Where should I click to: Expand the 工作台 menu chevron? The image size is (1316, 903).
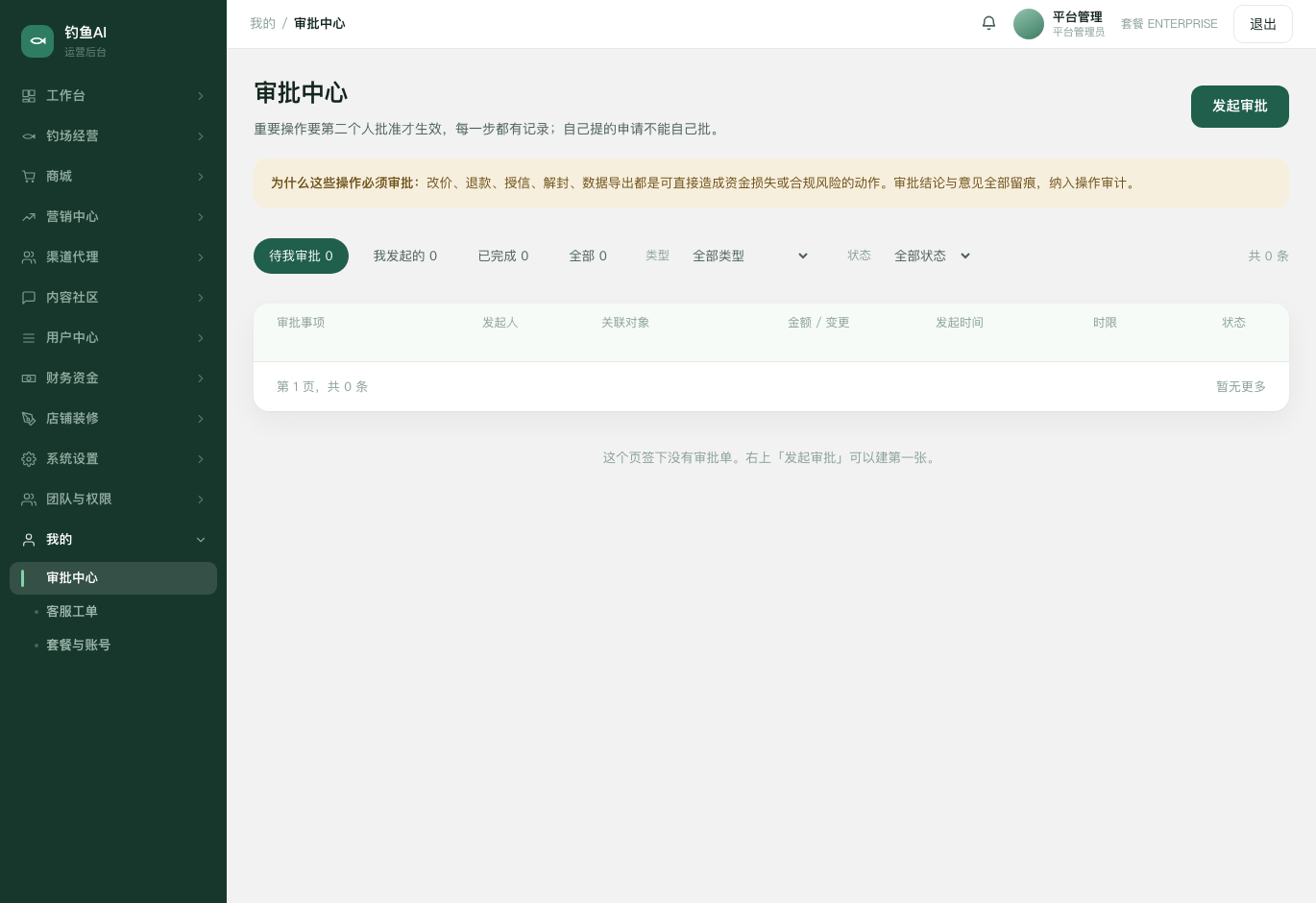pos(201,96)
